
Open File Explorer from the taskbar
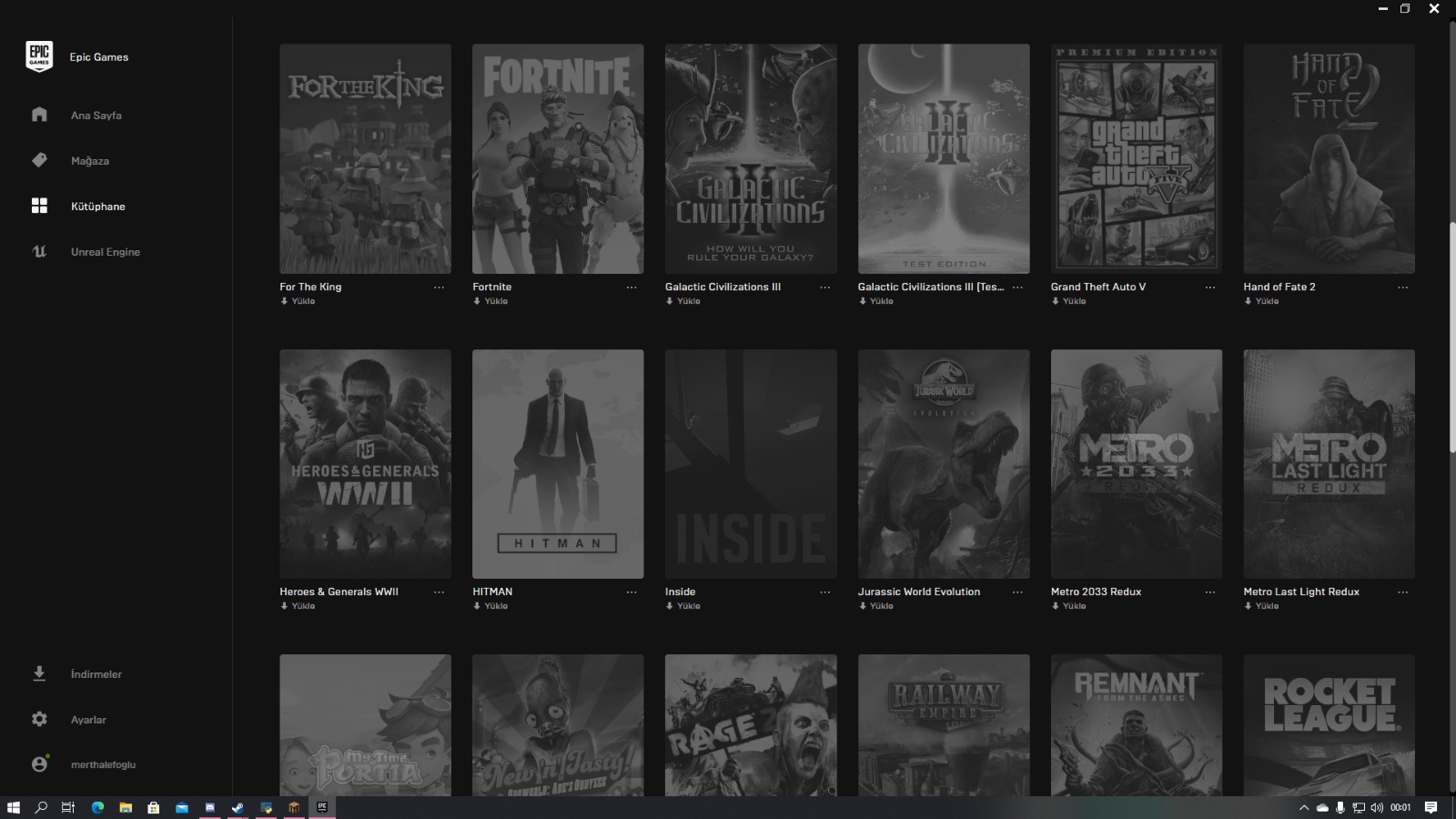(126, 807)
